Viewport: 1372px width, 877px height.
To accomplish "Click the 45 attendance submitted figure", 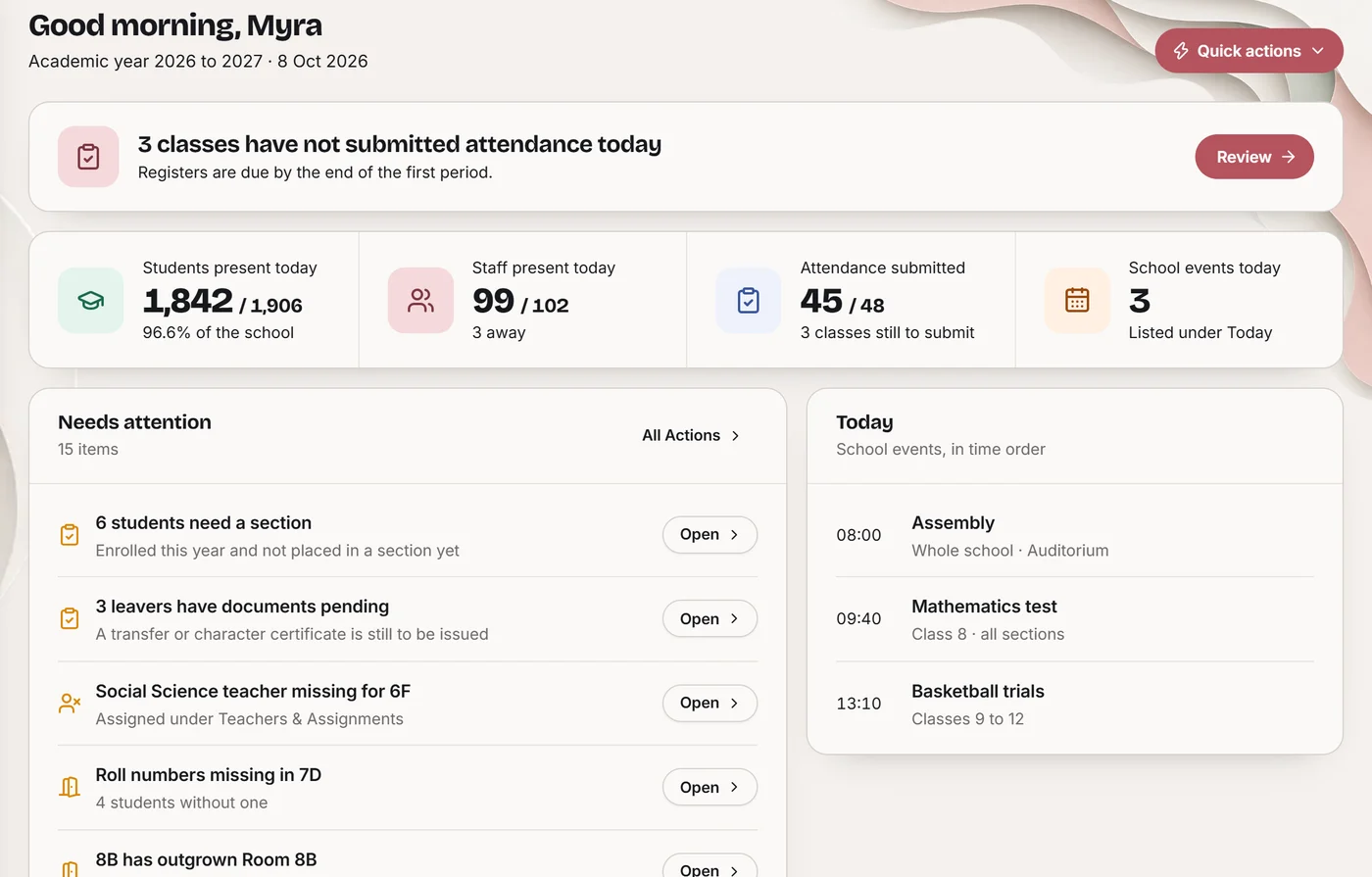I will (x=821, y=301).
